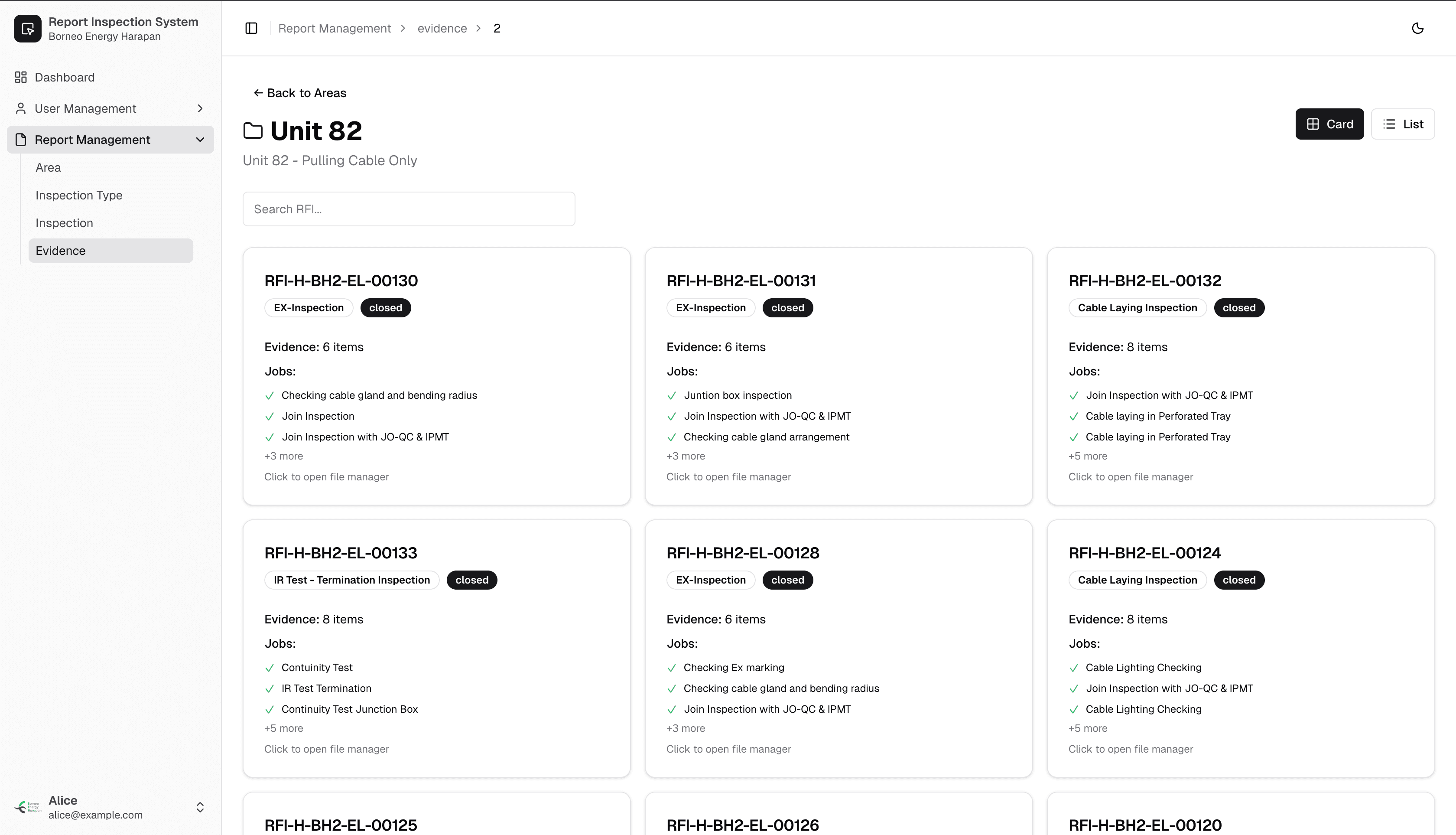The width and height of the screenshot is (1456, 835).
Task: Open card RFI-H-BH2-EL-00131
Action: tap(838, 376)
